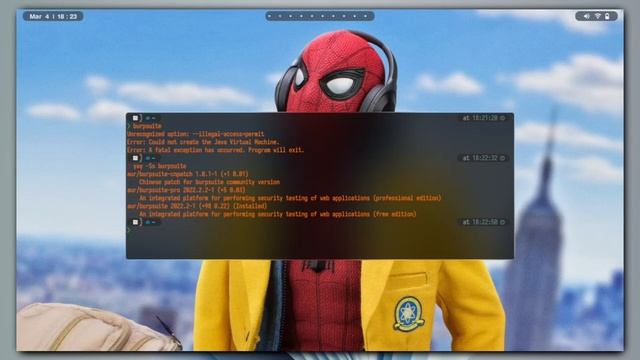Open the workspace indicator dots in top bar
This screenshot has height=360, width=640.
point(320,16)
